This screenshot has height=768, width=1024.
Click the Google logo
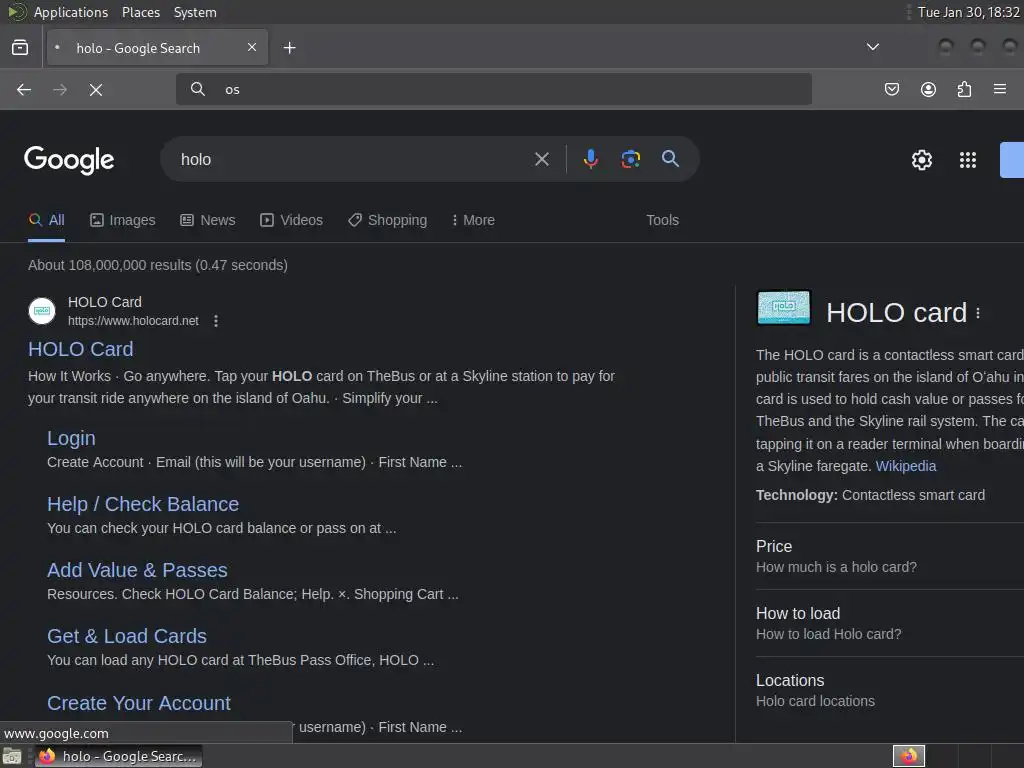(69, 160)
